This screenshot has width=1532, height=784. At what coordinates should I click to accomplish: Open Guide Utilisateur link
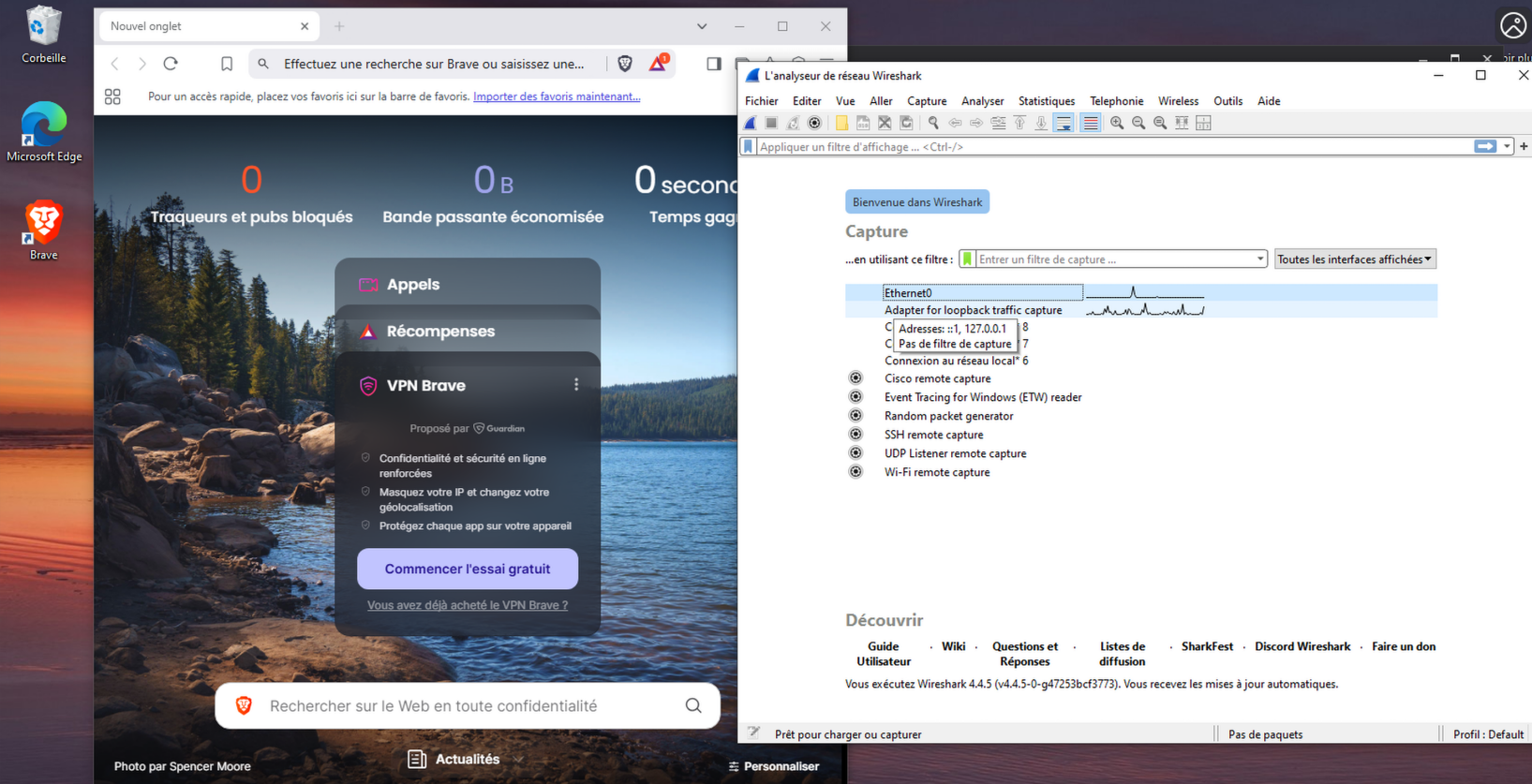tap(884, 654)
